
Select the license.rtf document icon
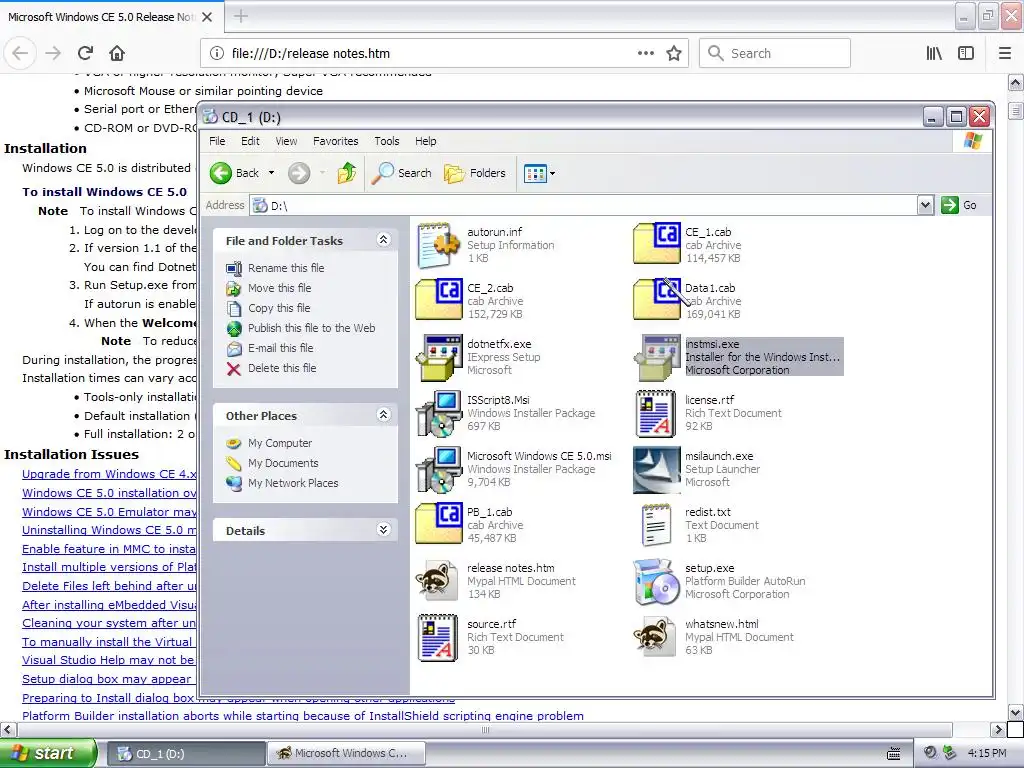coord(656,413)
